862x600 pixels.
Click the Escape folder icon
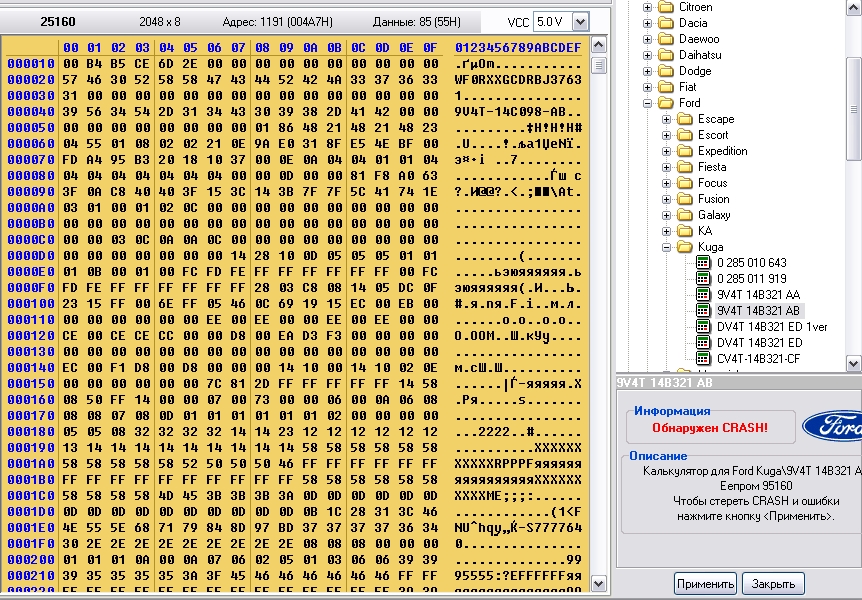(685, 119)
